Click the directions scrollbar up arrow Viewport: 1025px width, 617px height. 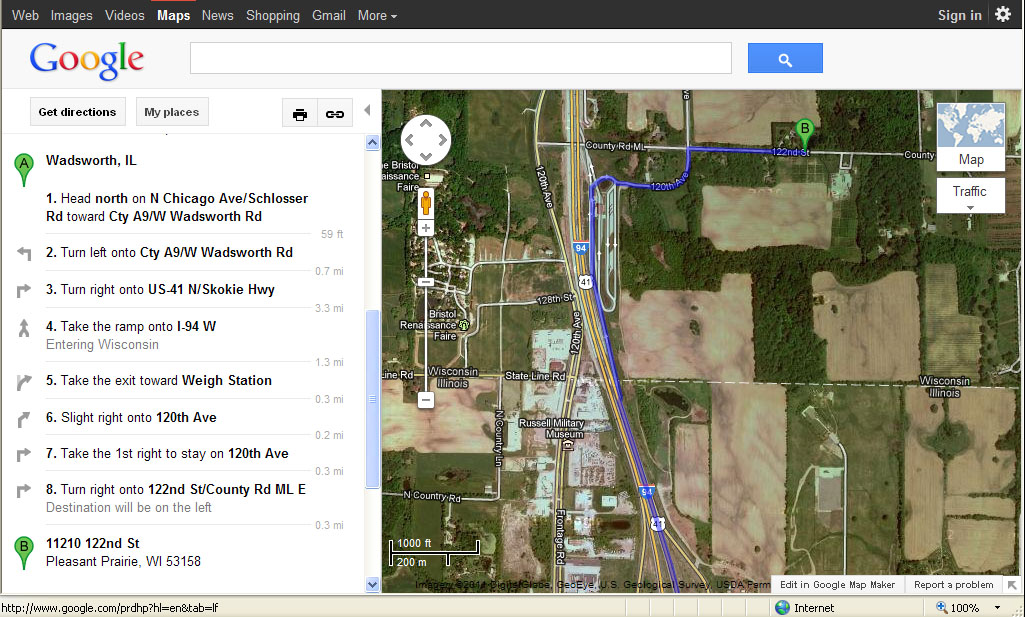(373, 142)
